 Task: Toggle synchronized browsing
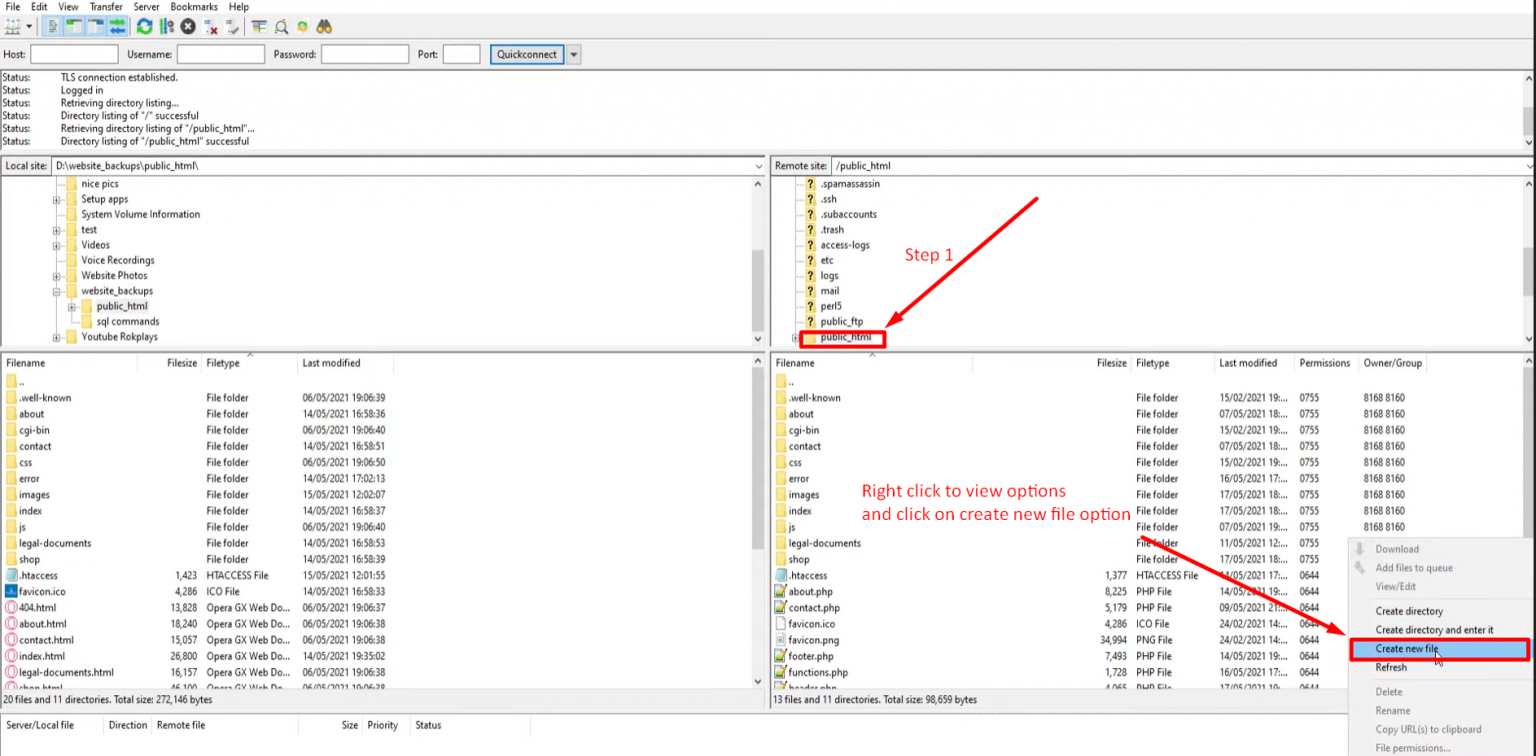coord(303,27)
